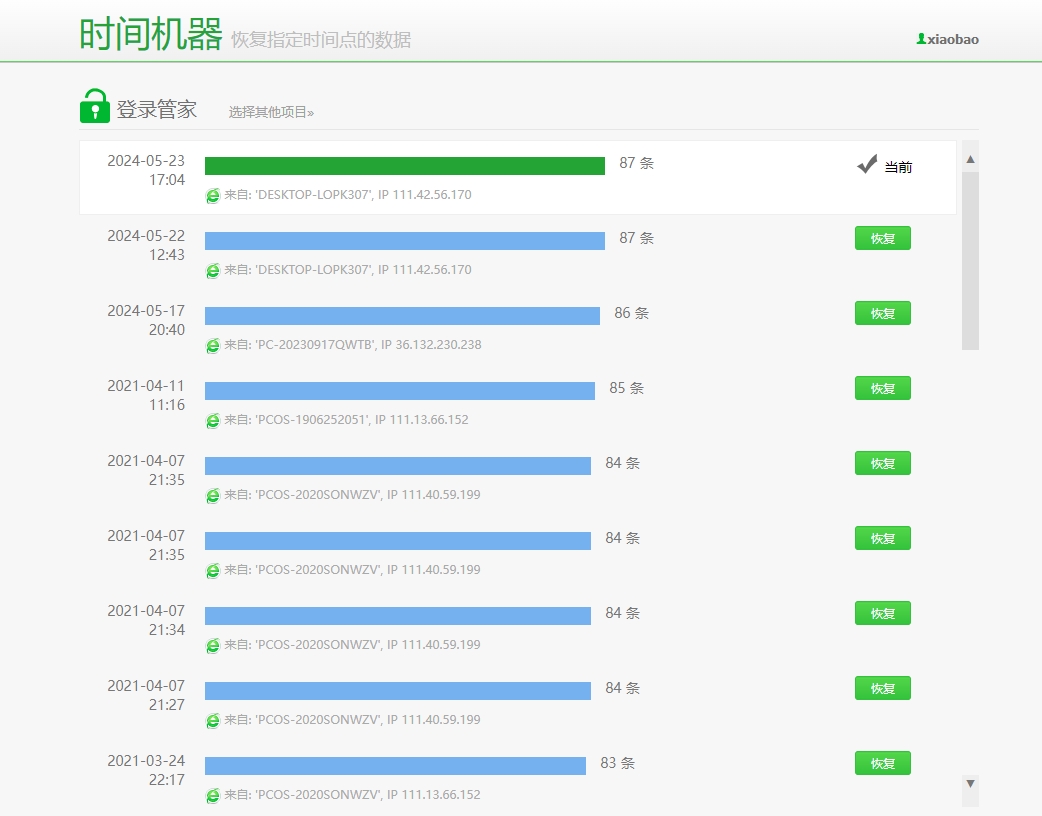Screen dimensions: 1042x816
Task: Click the browser icon in the 2024-05-22 12:43 row
Action: [x=213, y=270]
